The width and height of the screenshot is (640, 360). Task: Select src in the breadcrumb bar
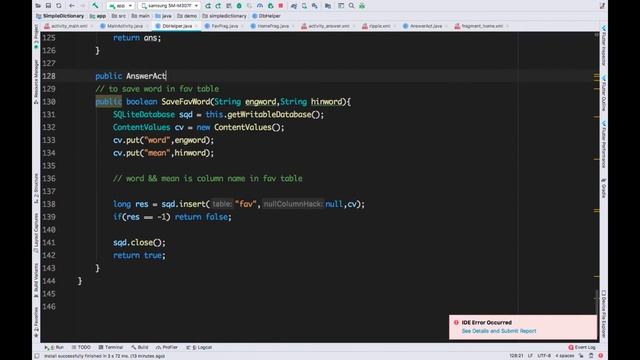coord(119,16)
